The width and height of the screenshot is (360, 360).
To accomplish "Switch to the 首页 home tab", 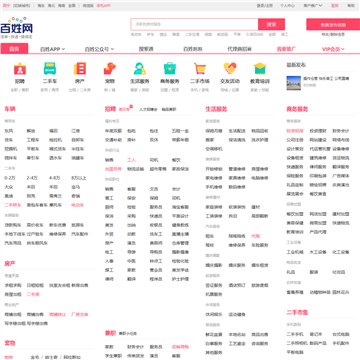I will 14,49.
